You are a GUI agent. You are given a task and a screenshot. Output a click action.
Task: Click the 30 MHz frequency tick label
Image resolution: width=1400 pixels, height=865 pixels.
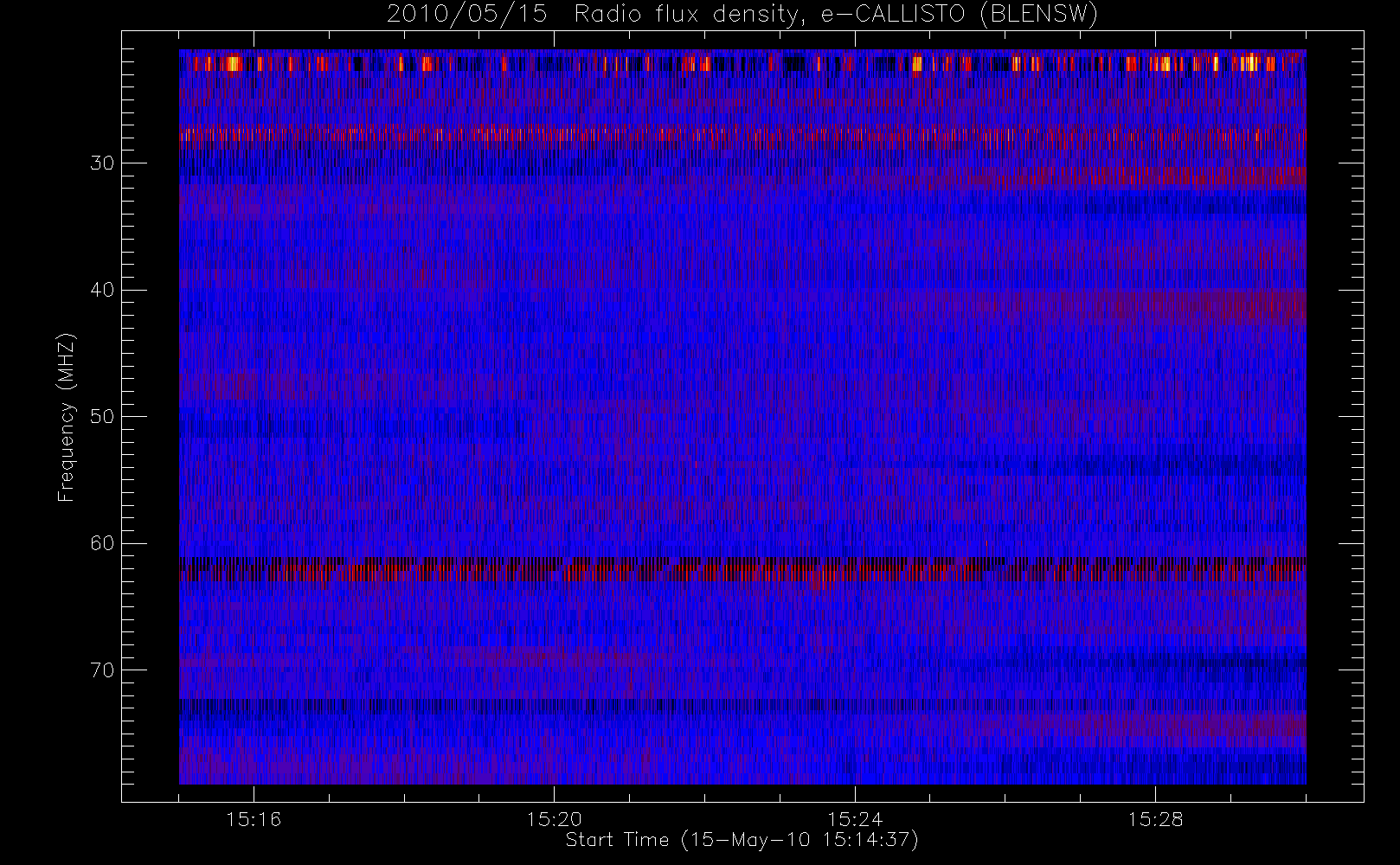102,163
